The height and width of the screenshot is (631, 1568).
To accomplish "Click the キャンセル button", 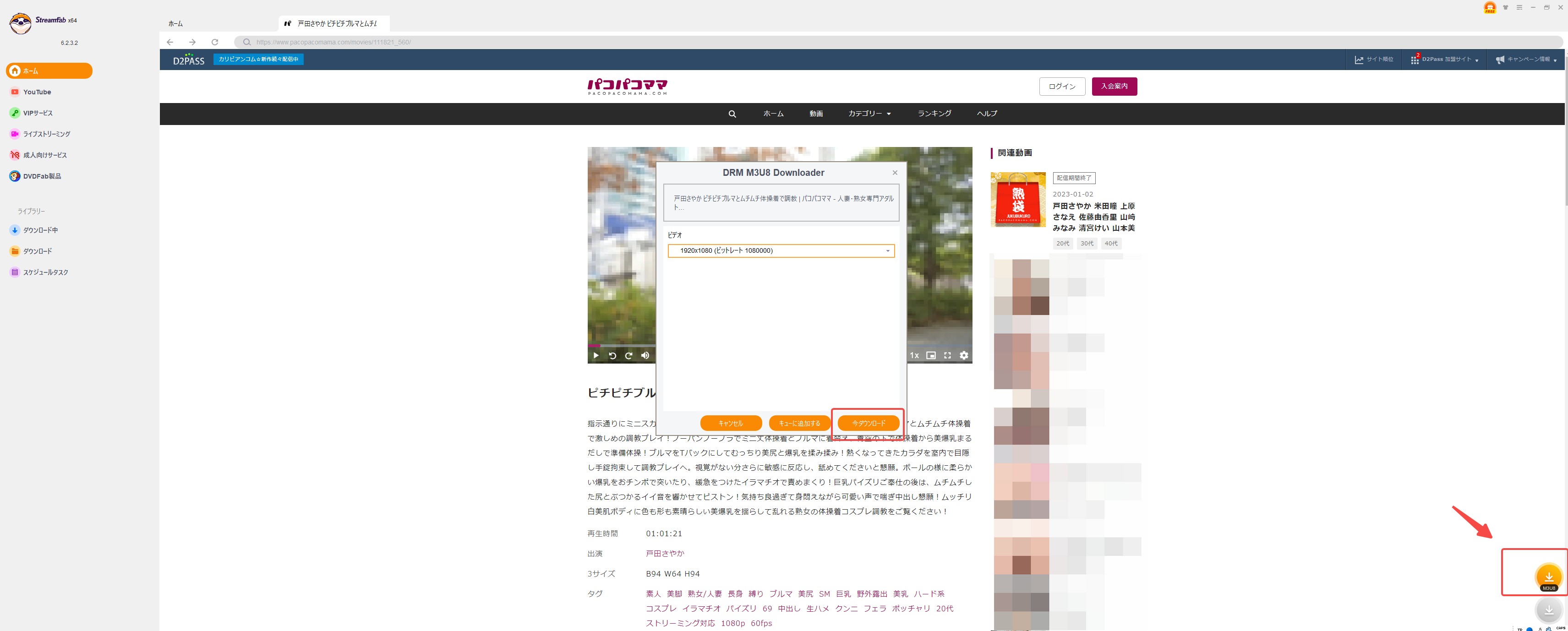I will 731,423.
